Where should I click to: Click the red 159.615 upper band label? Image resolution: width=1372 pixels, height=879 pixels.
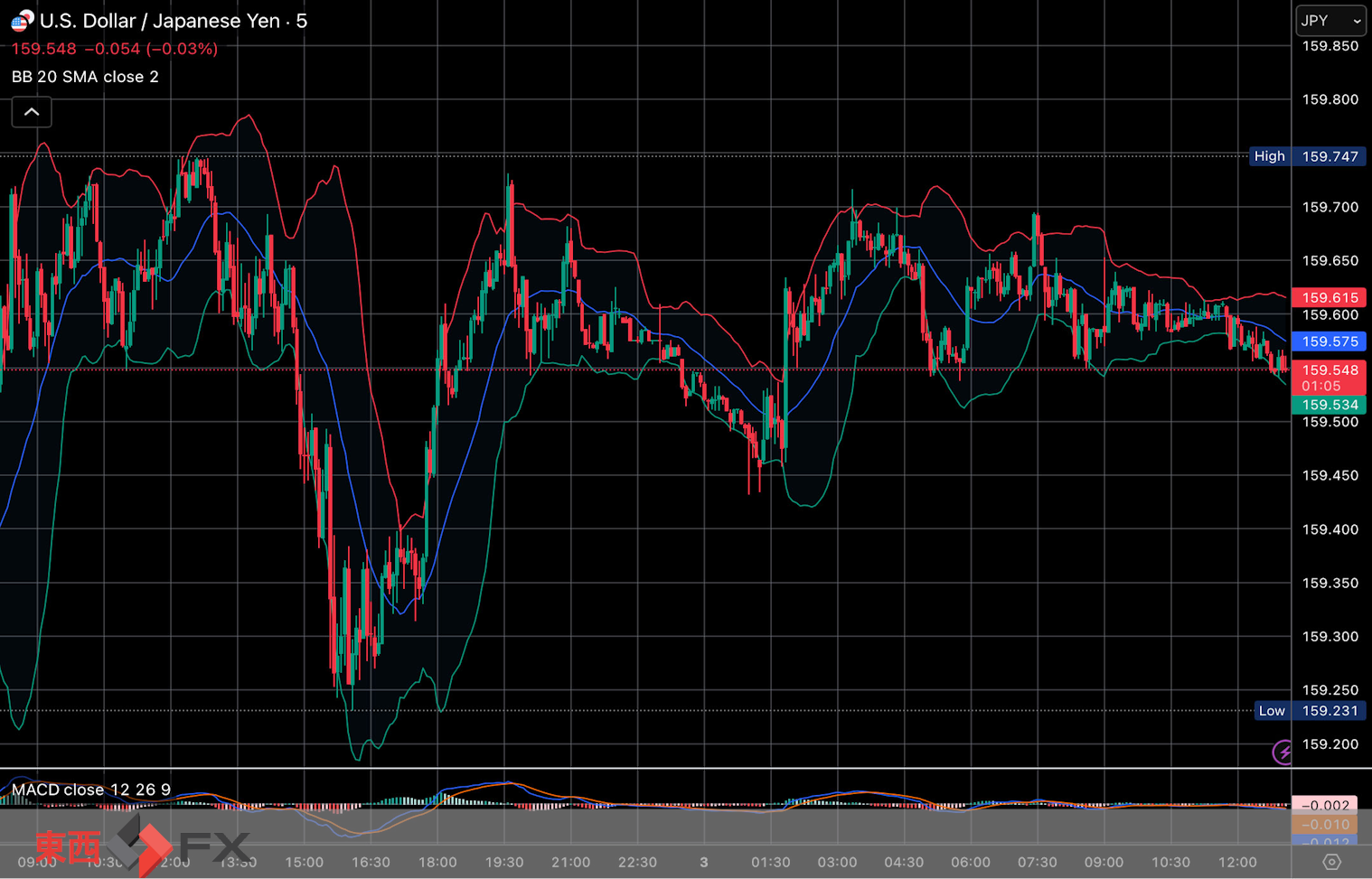click(1329, 297)
